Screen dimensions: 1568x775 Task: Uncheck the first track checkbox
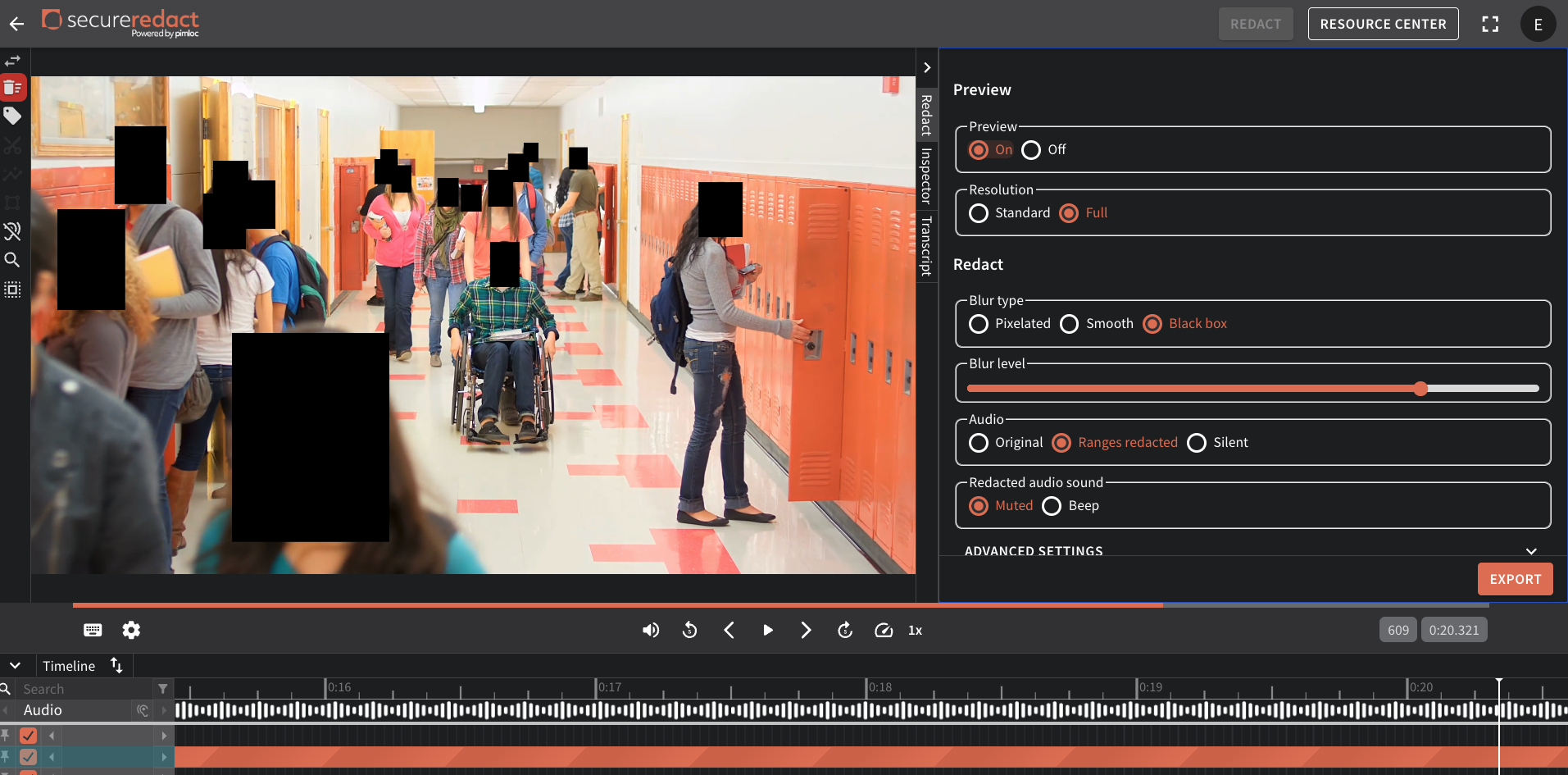(29, 735)
